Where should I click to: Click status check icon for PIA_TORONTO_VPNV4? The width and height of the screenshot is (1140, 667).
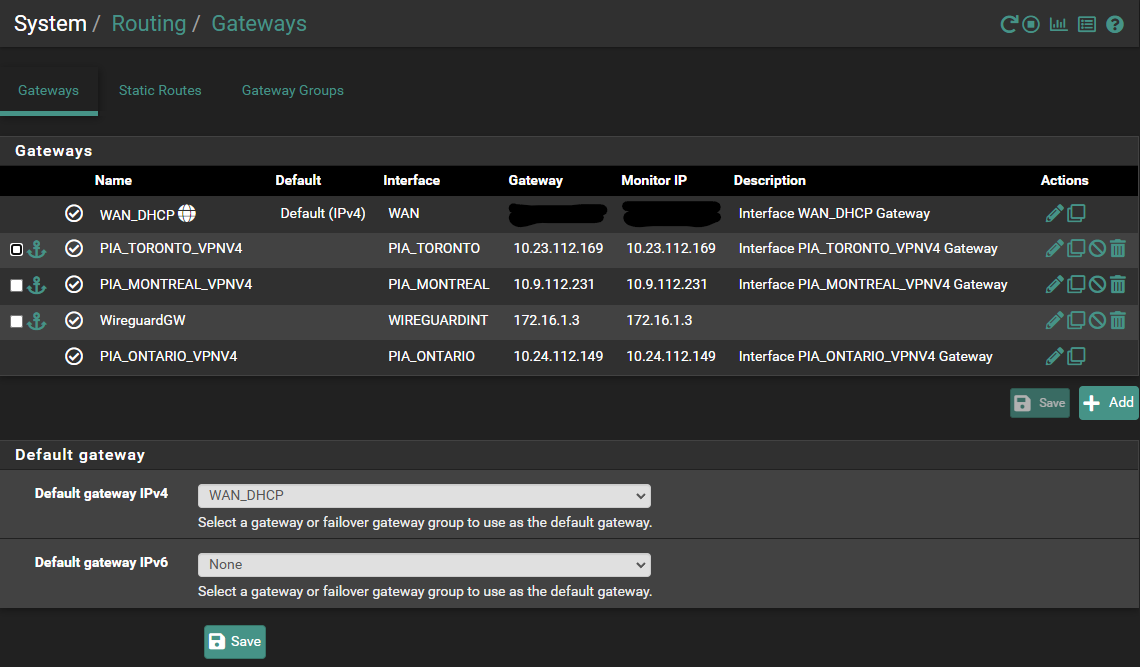point(74,248)
